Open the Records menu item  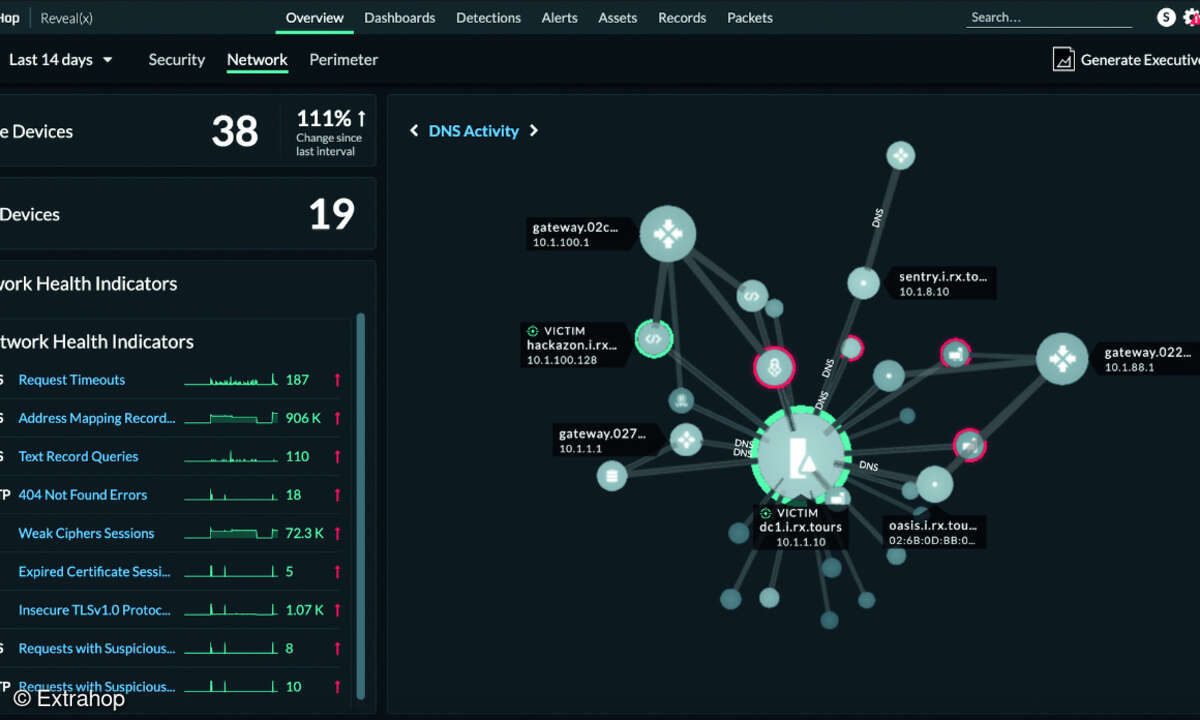pos(682,17)
